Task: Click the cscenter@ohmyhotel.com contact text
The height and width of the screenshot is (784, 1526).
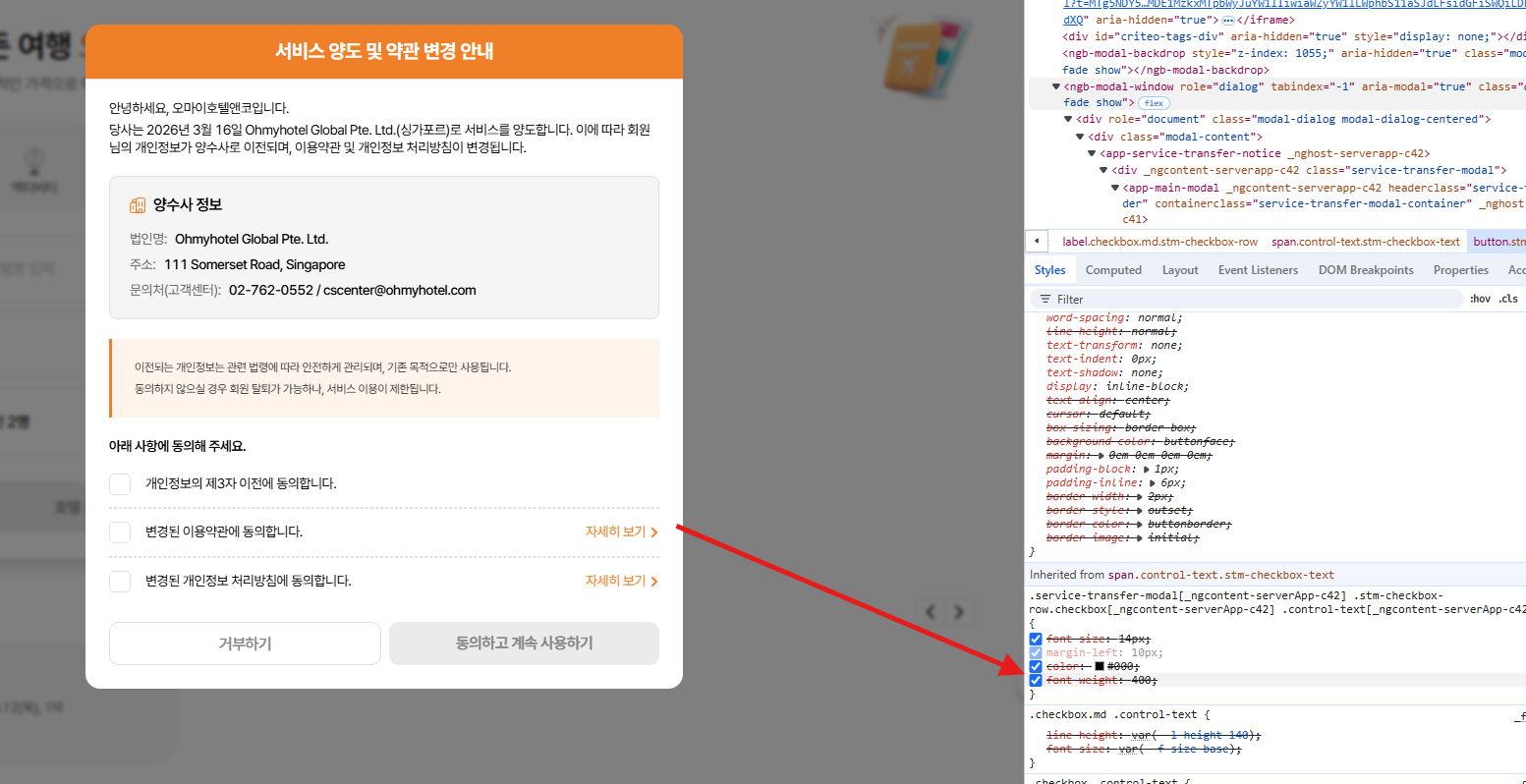Action: click(400, 291)
